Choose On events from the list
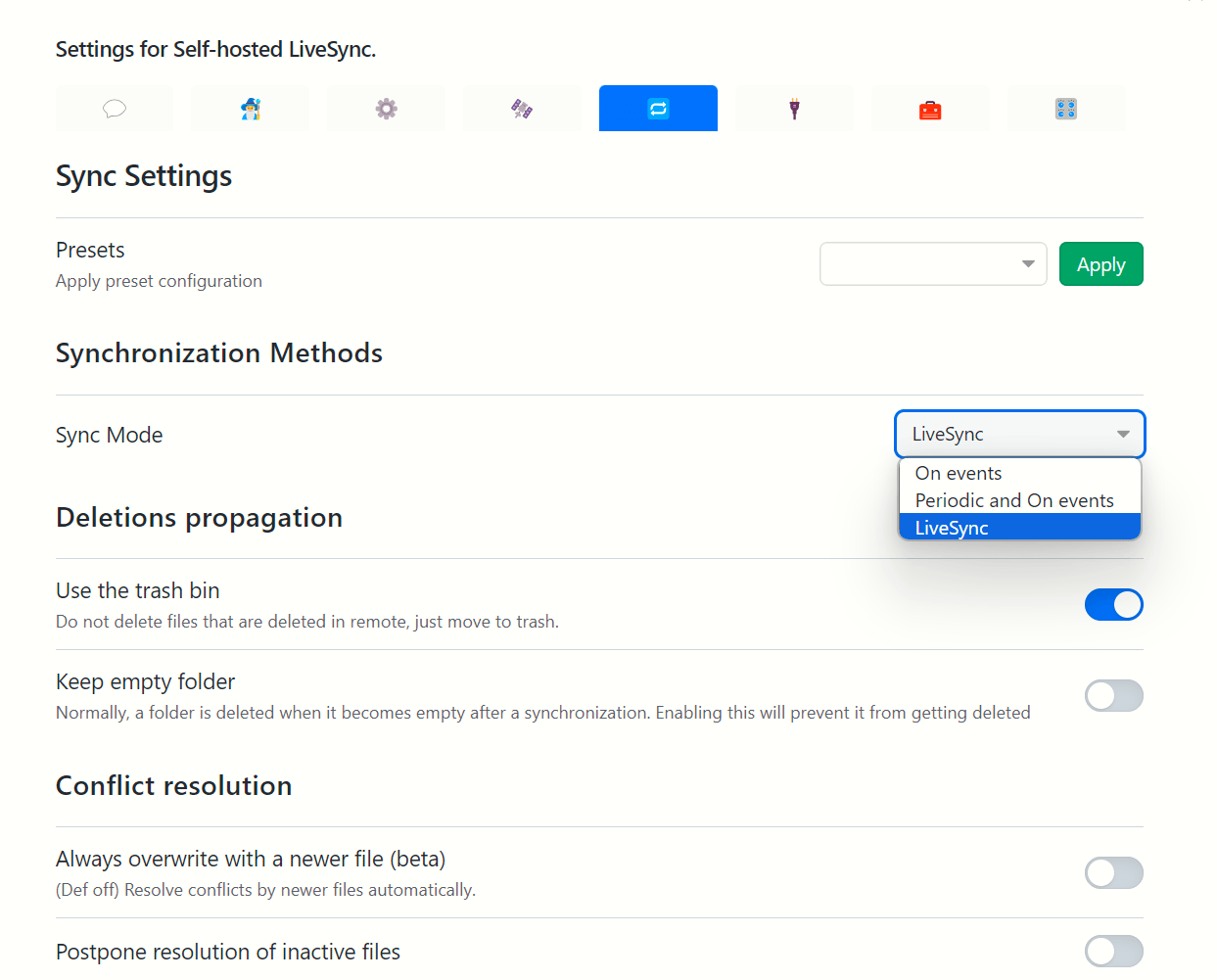The image size is (1217, 980). [1020, 473]
